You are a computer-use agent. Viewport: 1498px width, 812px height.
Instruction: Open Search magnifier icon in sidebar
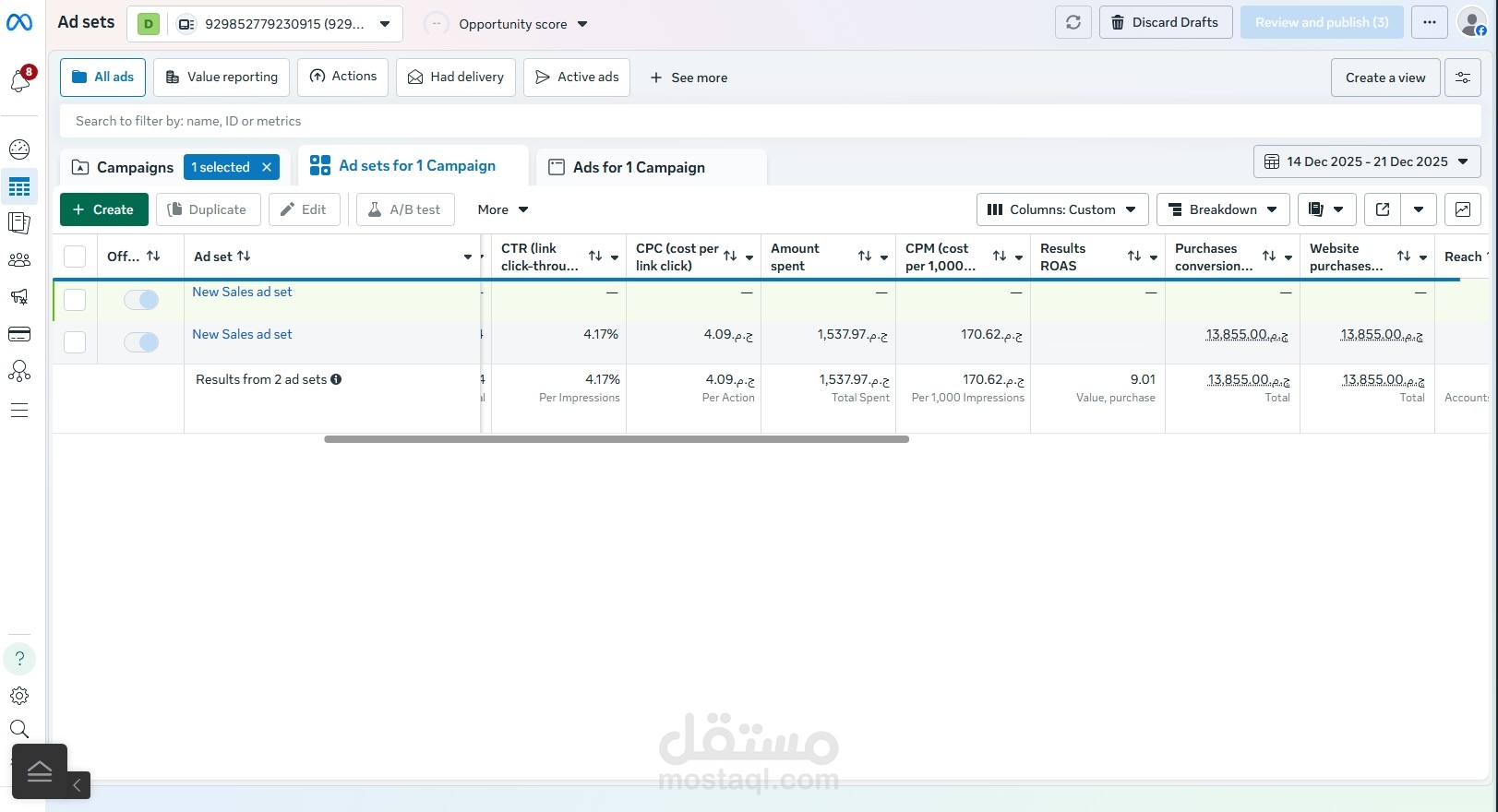[x=19, y=729]
